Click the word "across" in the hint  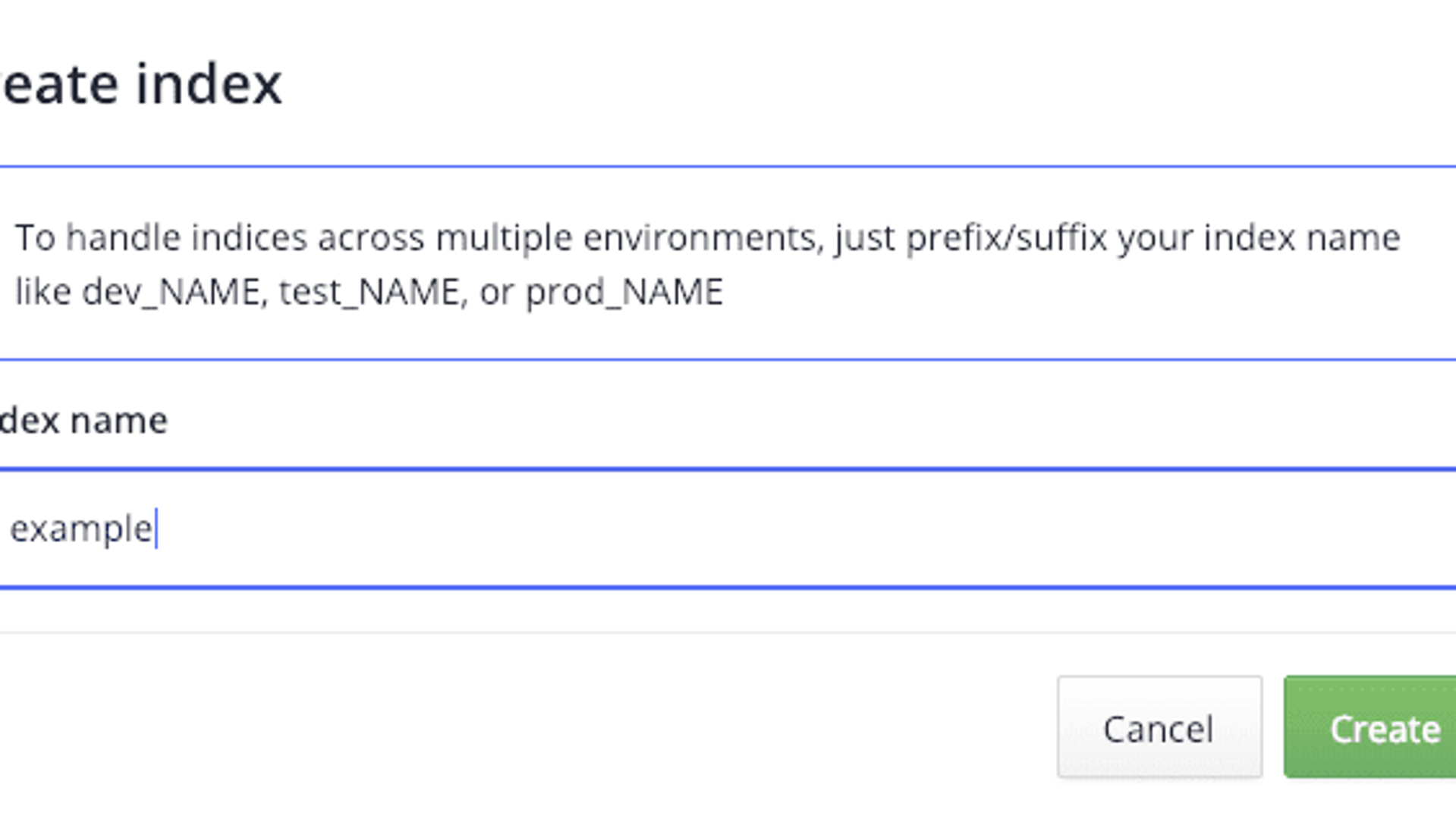[370, 238]
